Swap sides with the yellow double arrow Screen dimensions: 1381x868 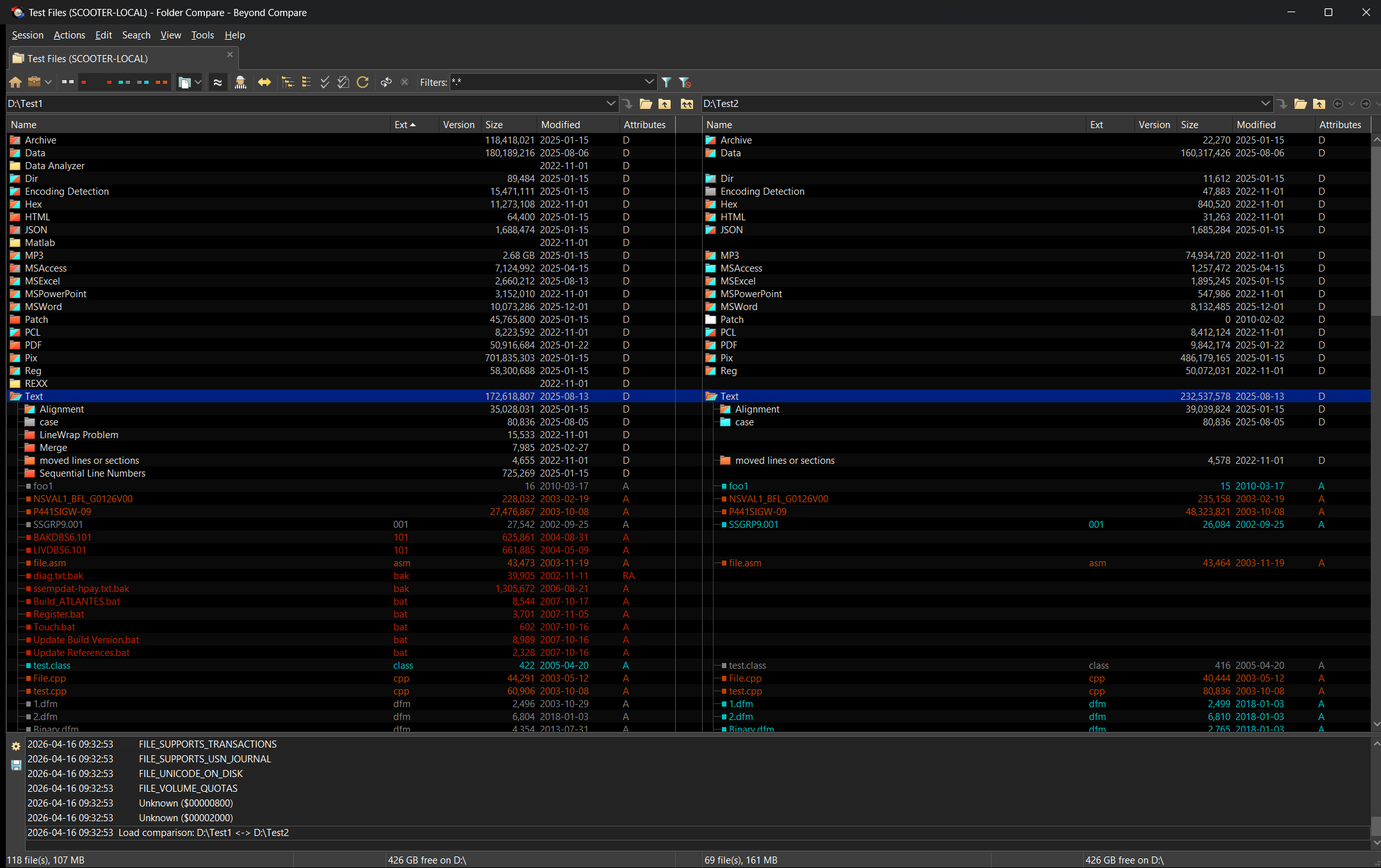pyautogui.click(x=264, y=82)
